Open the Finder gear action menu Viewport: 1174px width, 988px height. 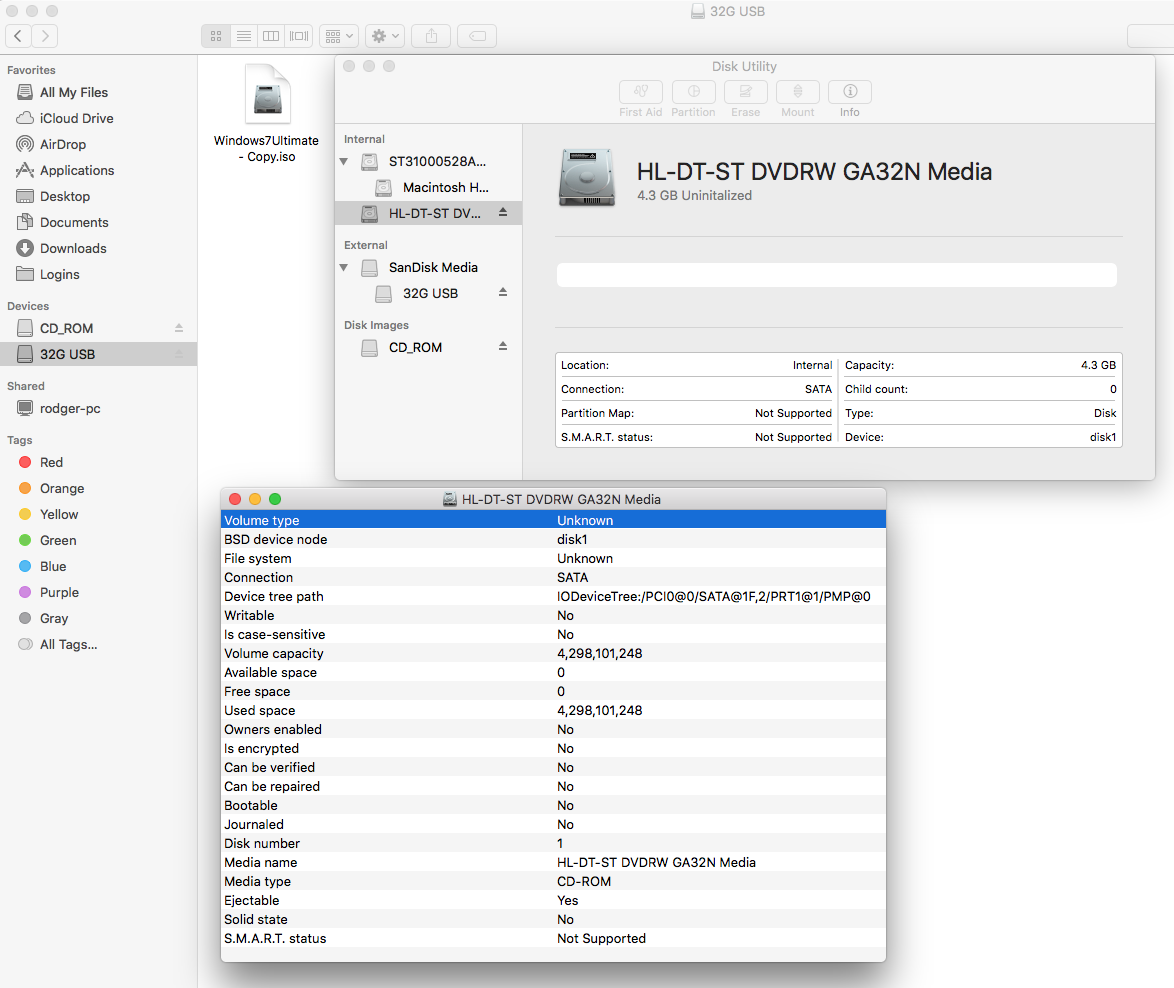tap(385, 36)
